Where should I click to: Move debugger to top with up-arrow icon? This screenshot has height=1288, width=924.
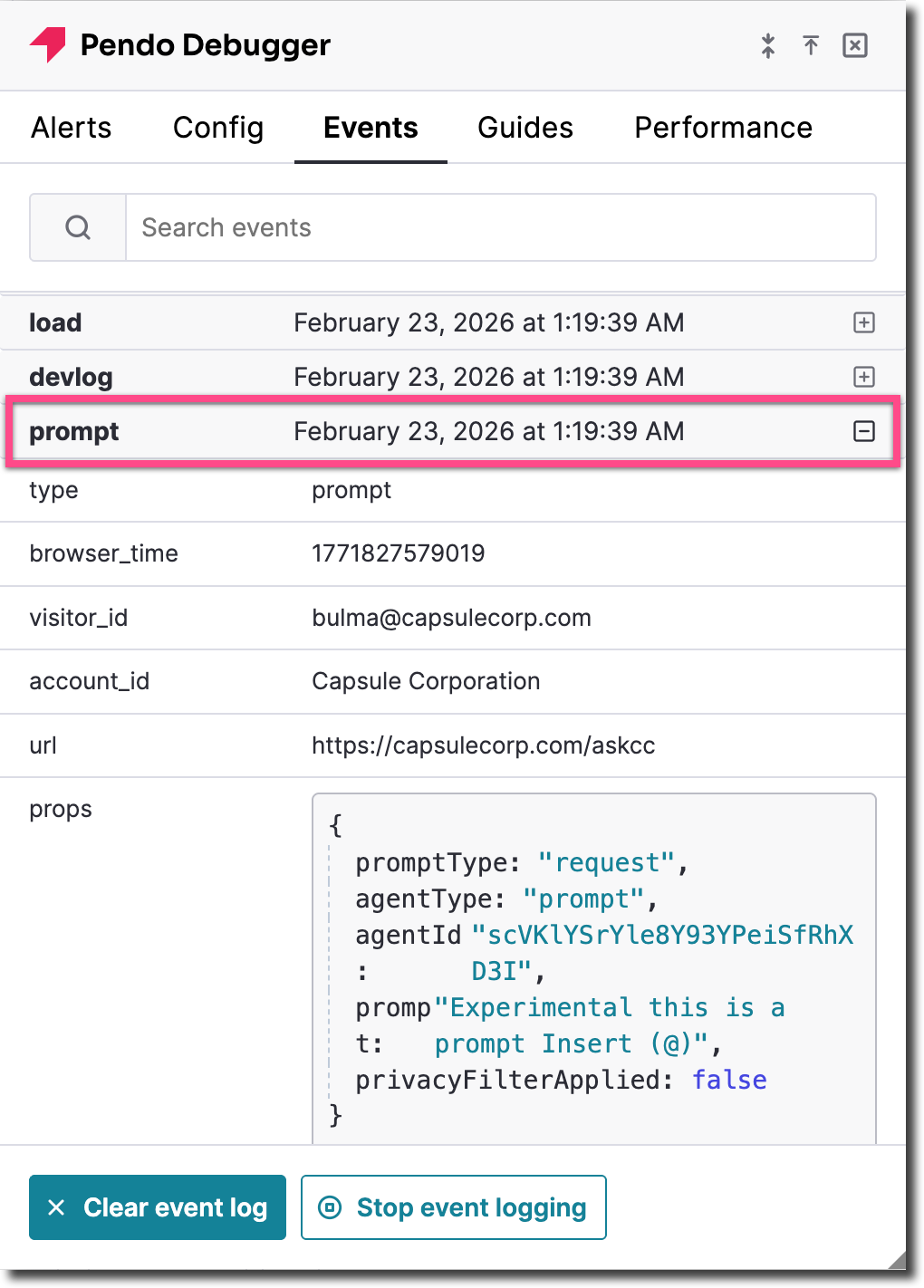tap(811, 45)
